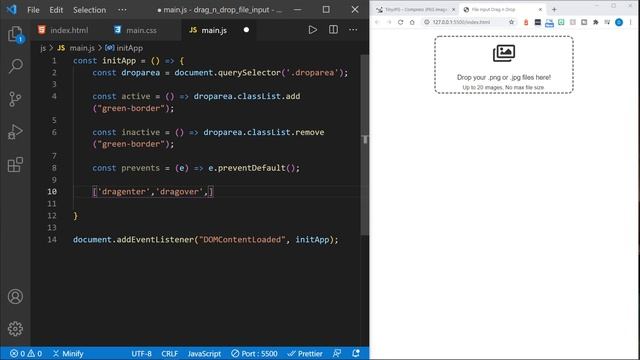
Task: Open the Extensions view
Action: (x=15, y=164)
